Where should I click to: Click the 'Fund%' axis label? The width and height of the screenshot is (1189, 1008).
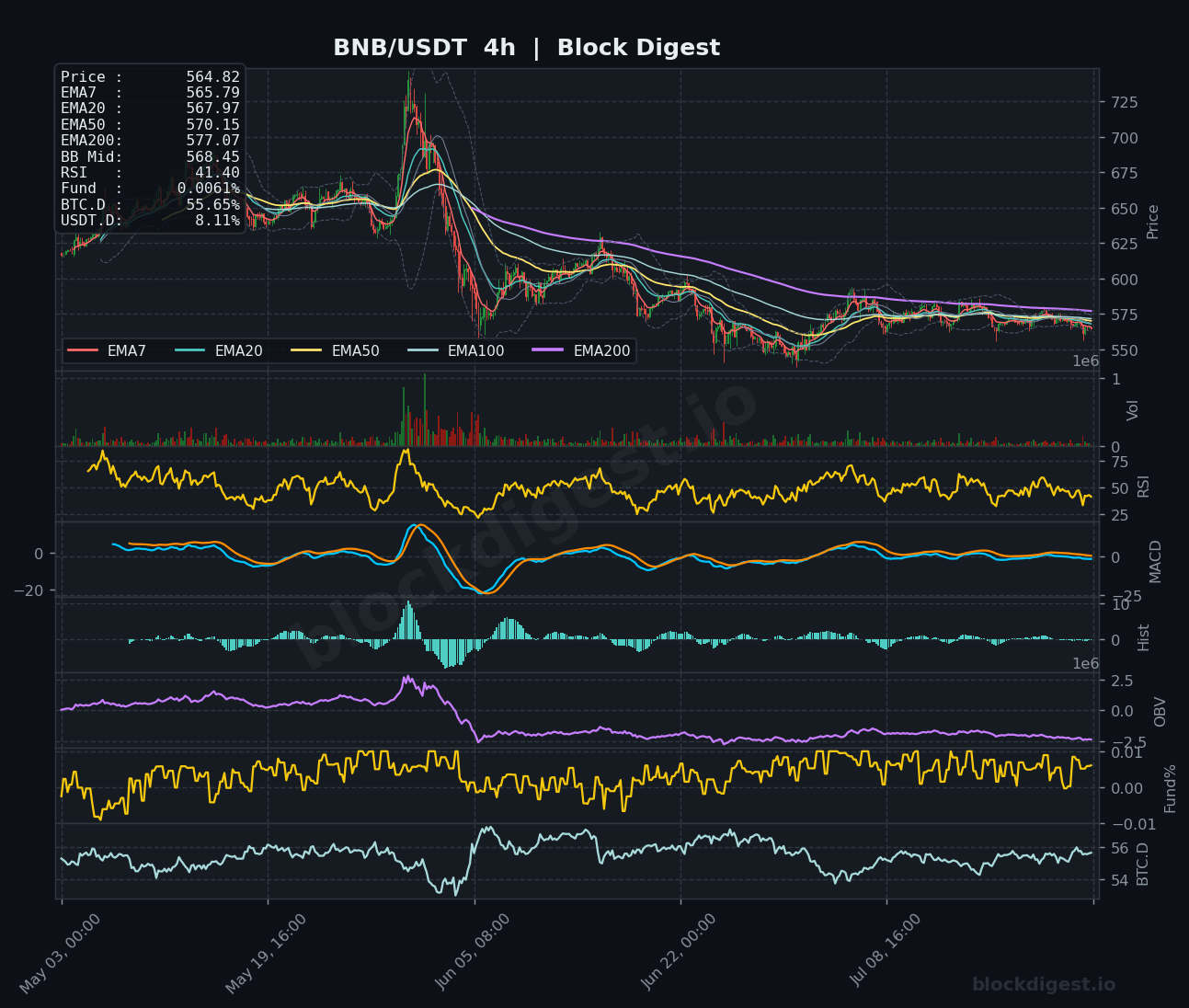point(1170,788)
